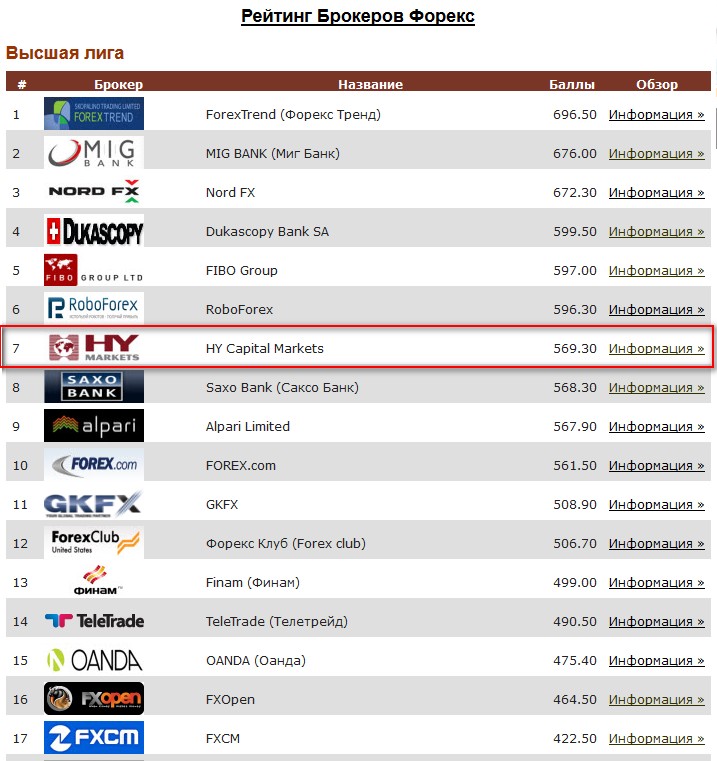Click the Alpari Limited name
Image resolution: width=717 pixels, height=761 pixels.
pyautogui.click(x=248, y=427)
